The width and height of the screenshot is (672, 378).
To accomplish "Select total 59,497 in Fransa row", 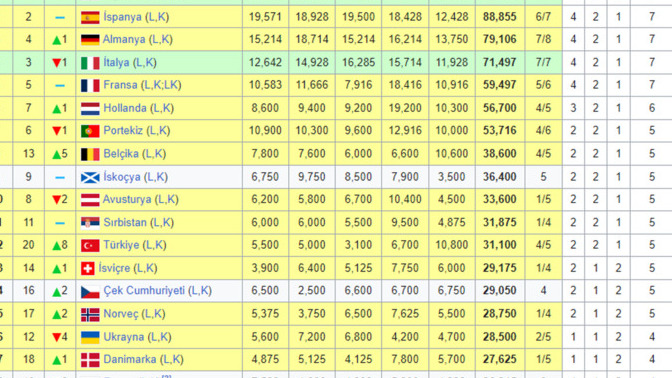I will click(x=499, y=85).
